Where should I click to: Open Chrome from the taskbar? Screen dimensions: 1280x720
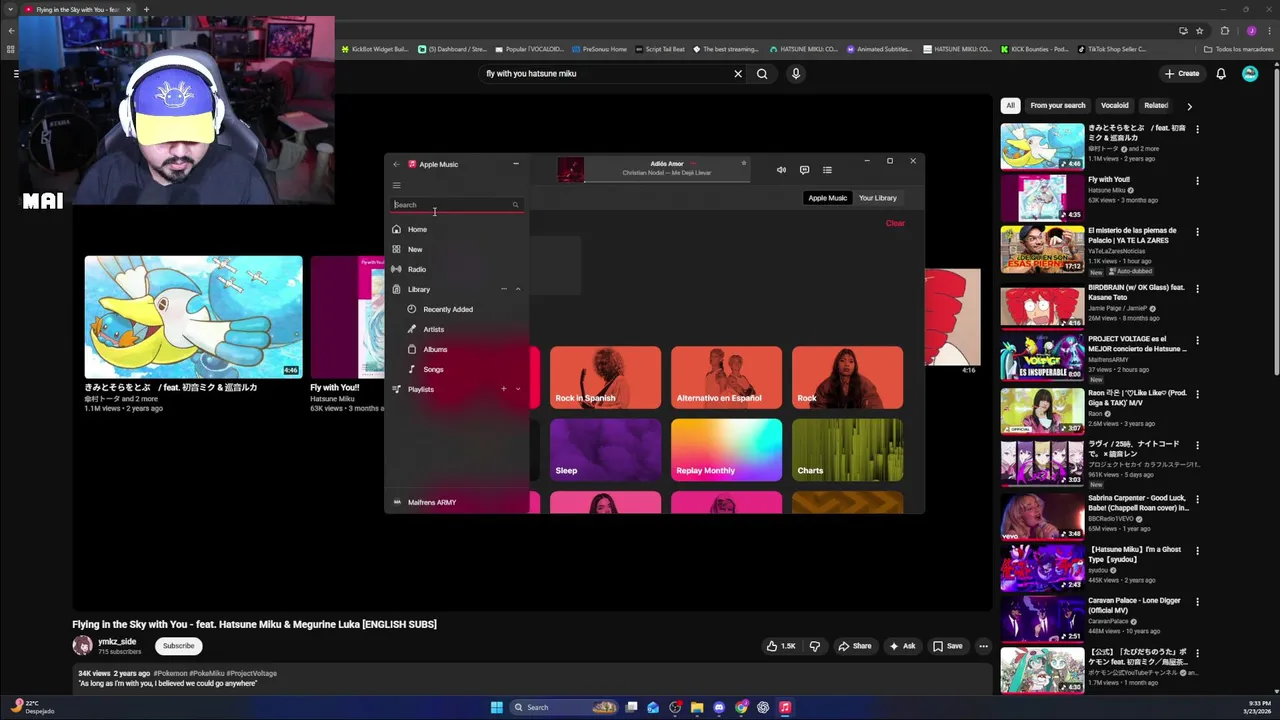(741, 707)
